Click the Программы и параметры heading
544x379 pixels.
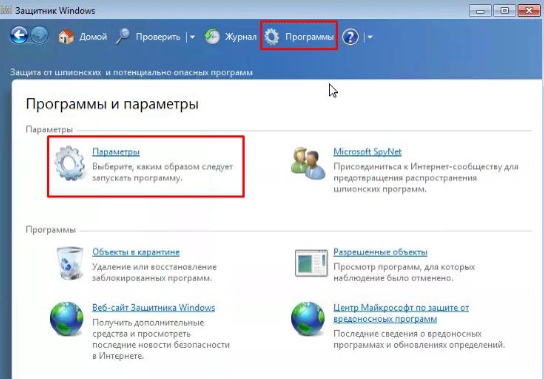pos(112,104)
